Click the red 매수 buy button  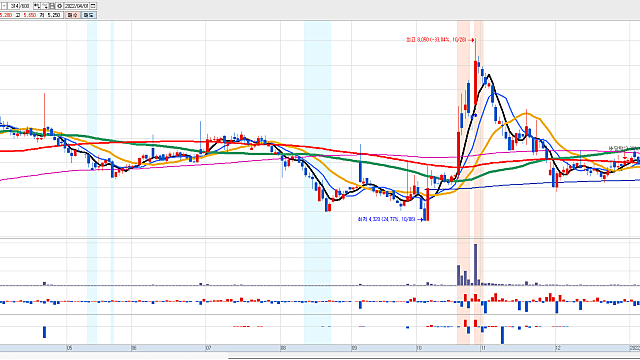(x=73, y=15)
